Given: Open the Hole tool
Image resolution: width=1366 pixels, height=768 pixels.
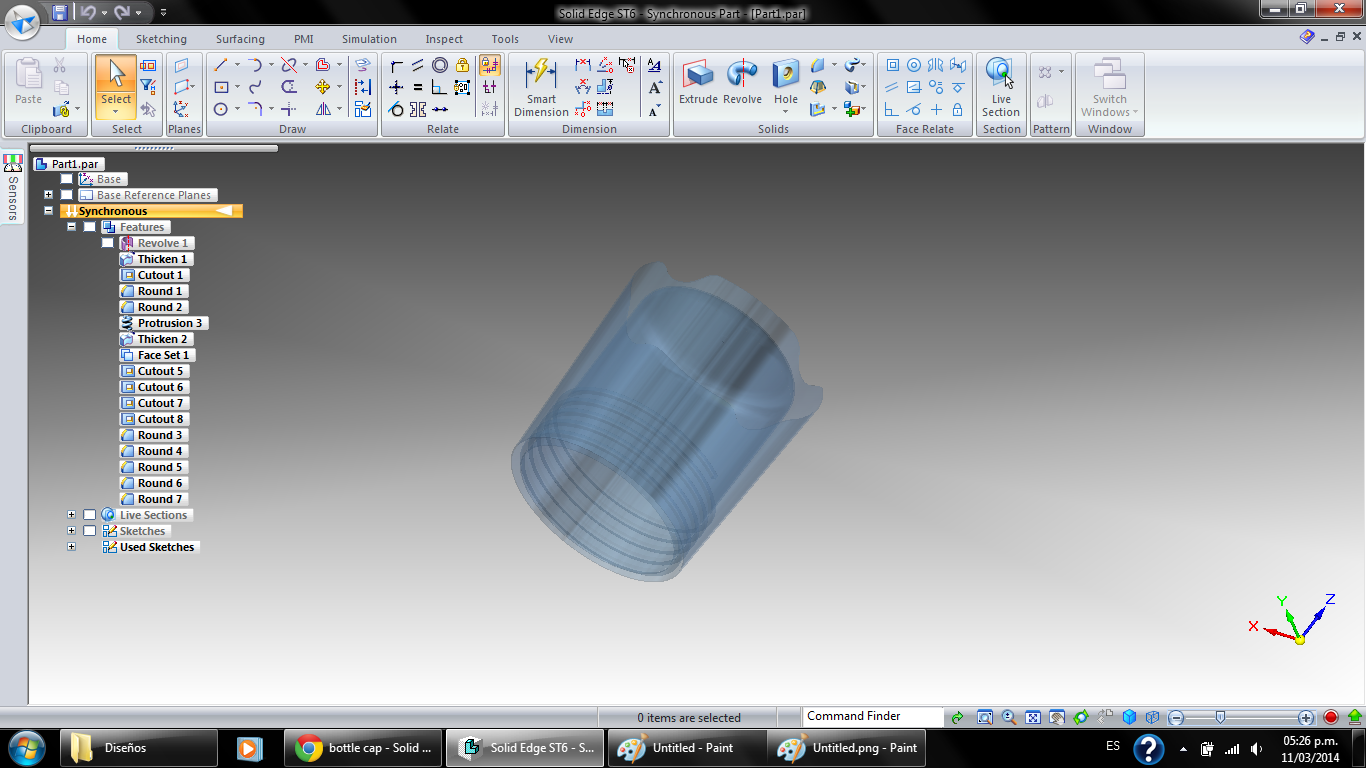Looking at the screenshot, I should pos(786,82).
